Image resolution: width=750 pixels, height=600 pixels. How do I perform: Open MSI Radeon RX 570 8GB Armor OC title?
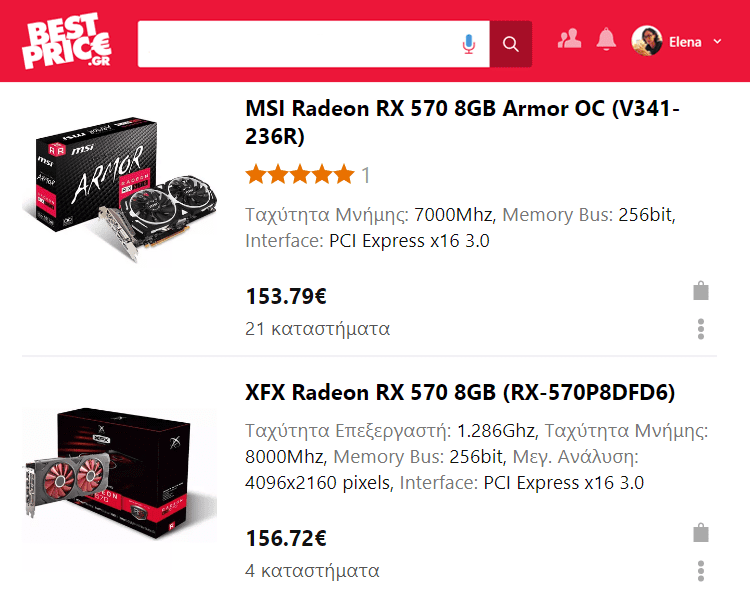coord(462,122)
